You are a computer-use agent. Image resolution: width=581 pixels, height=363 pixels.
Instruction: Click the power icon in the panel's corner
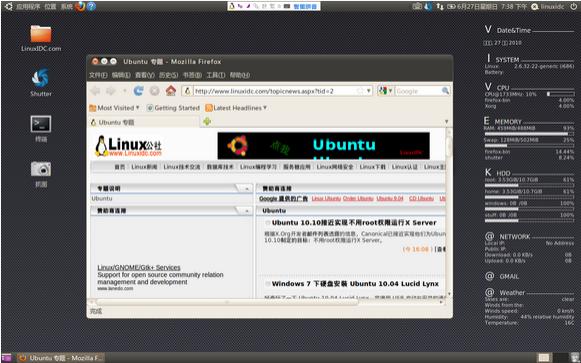574,6
